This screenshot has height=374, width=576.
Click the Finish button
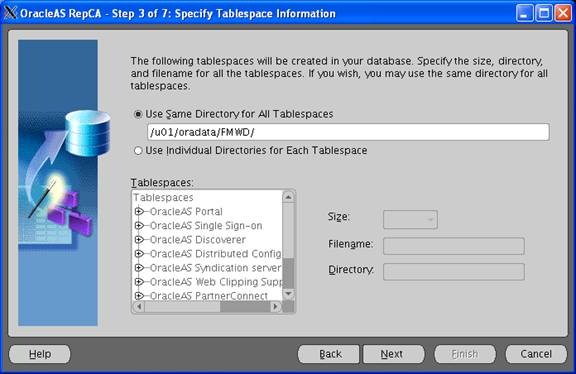(x=465, y=354)
